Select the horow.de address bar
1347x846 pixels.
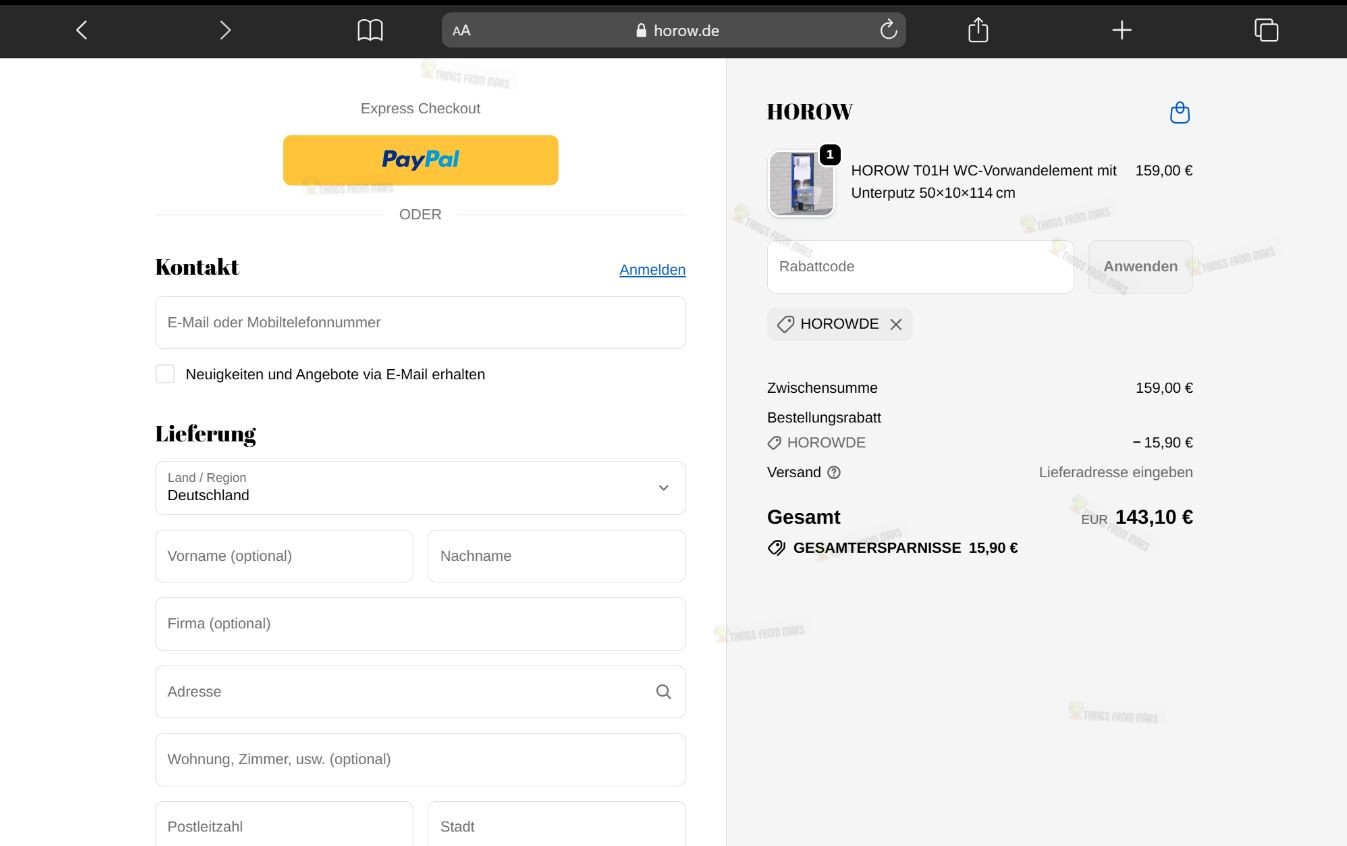(674, 30)
